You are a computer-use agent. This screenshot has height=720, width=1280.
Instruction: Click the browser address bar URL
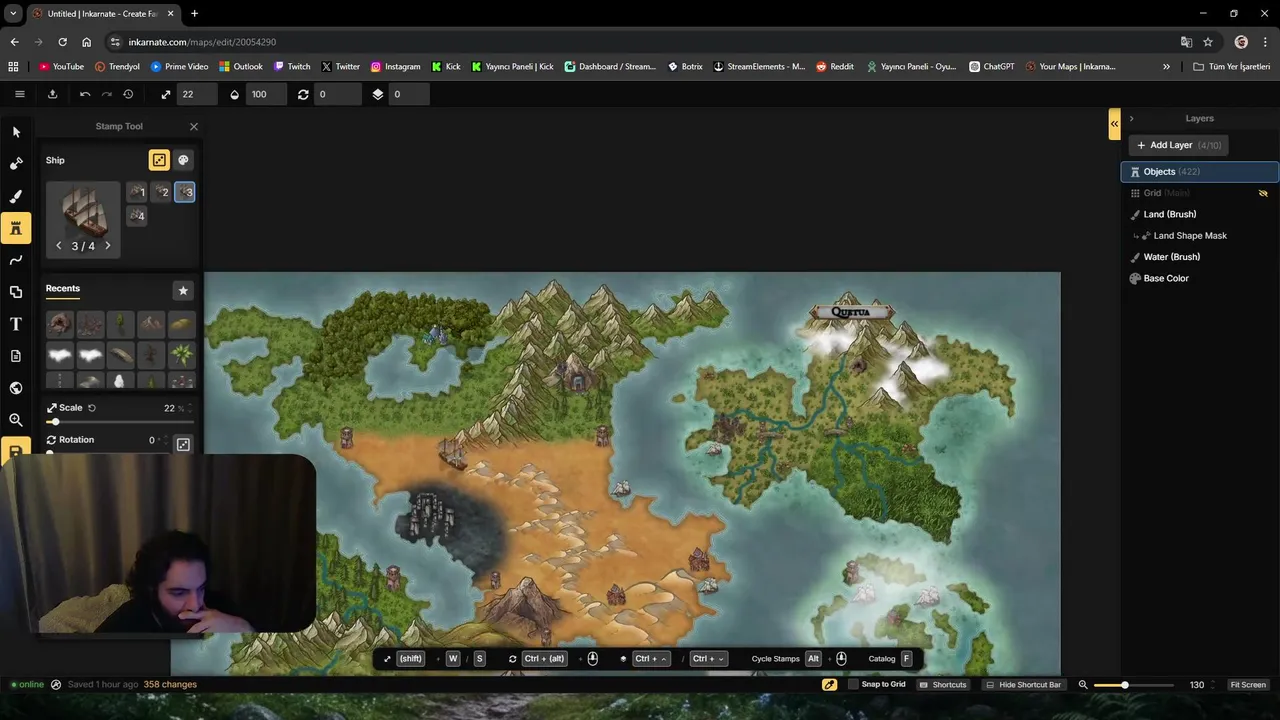[202, 42]
